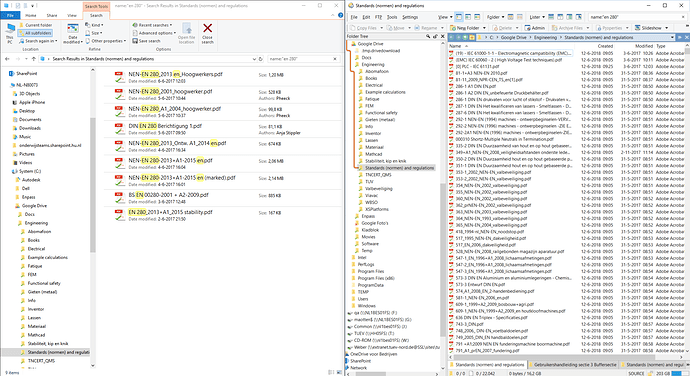Image resolution: width=690 pixels, height=376 pixels.
Task: Select the Gebruikershandleiding sectie 3 folder tab
Action: coord(575,365)
